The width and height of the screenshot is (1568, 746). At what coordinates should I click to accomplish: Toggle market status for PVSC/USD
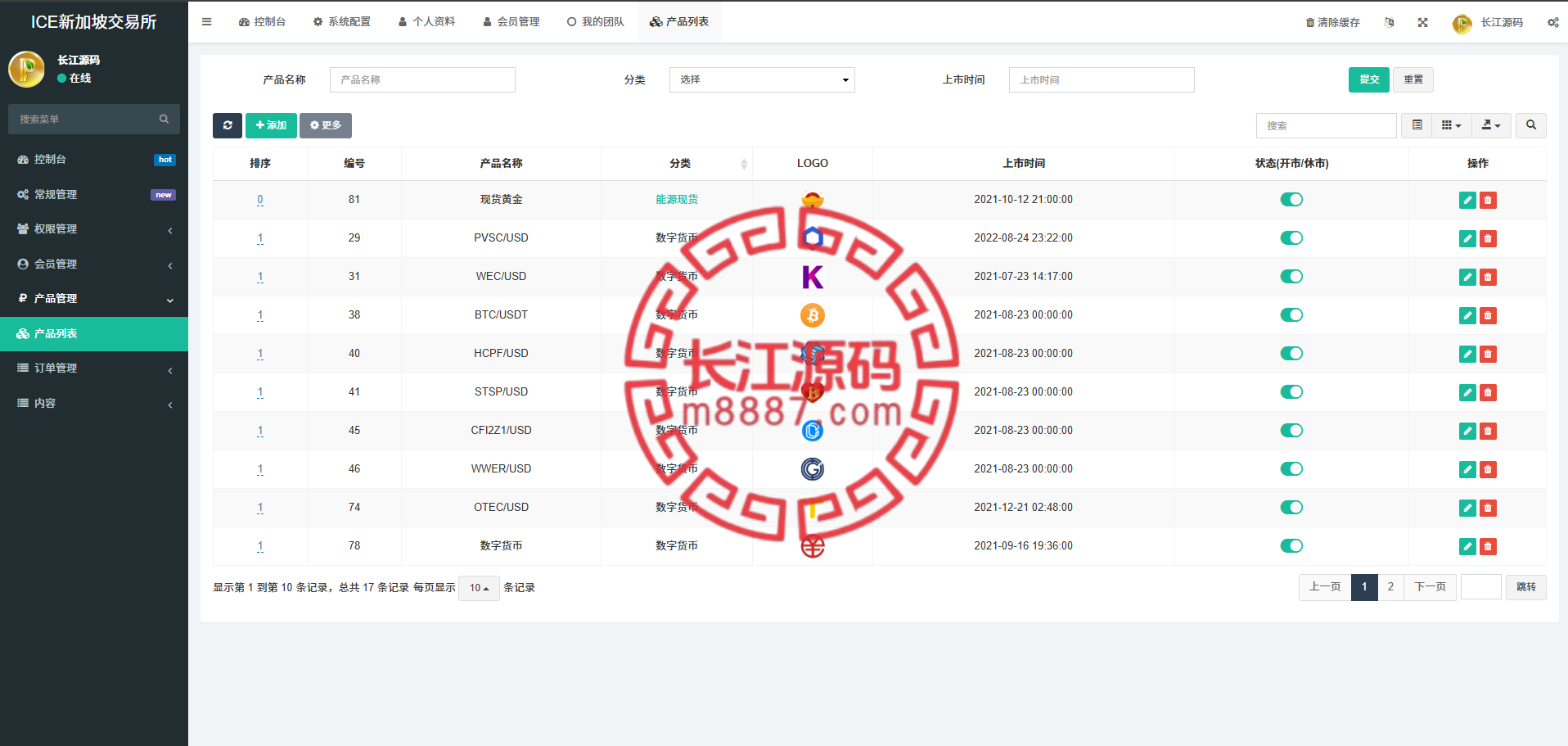coord(1291,238)
